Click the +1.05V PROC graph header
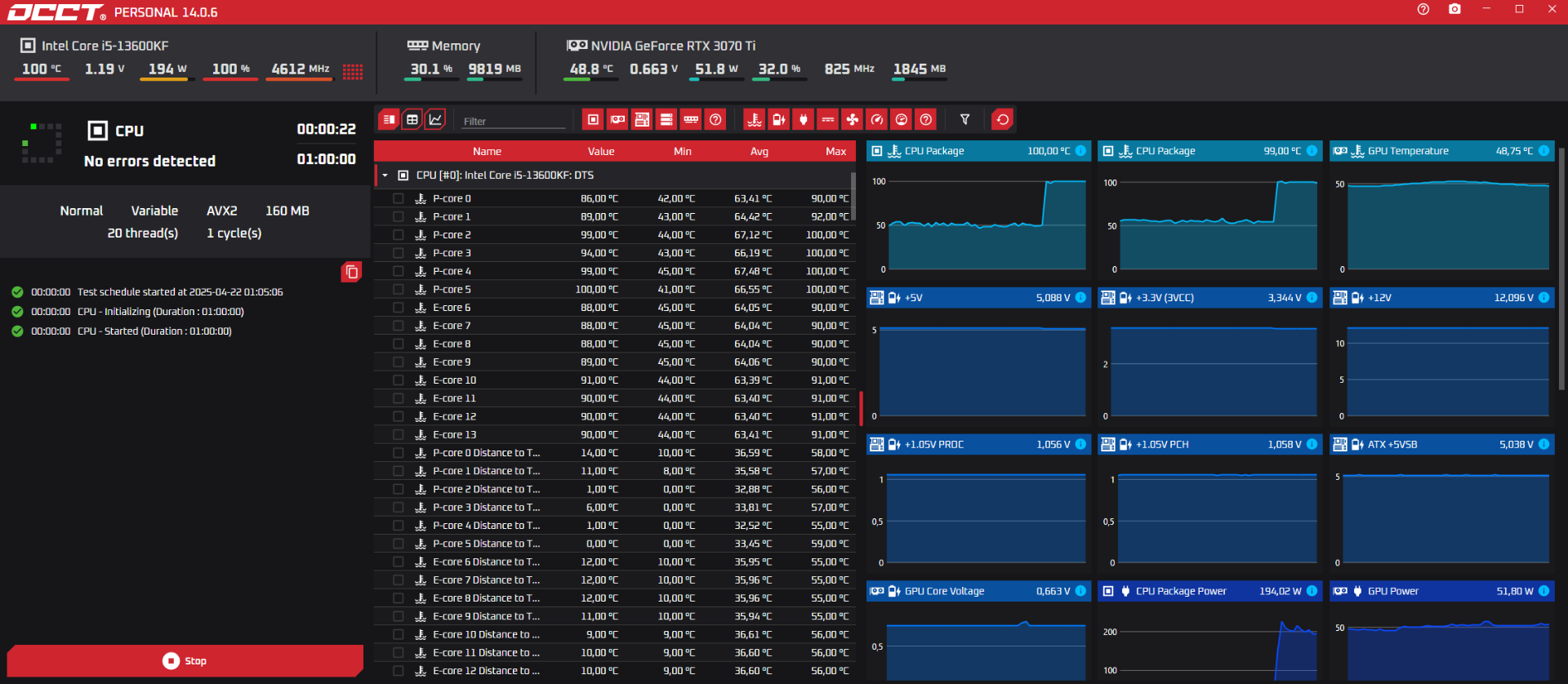 point(978,445)
